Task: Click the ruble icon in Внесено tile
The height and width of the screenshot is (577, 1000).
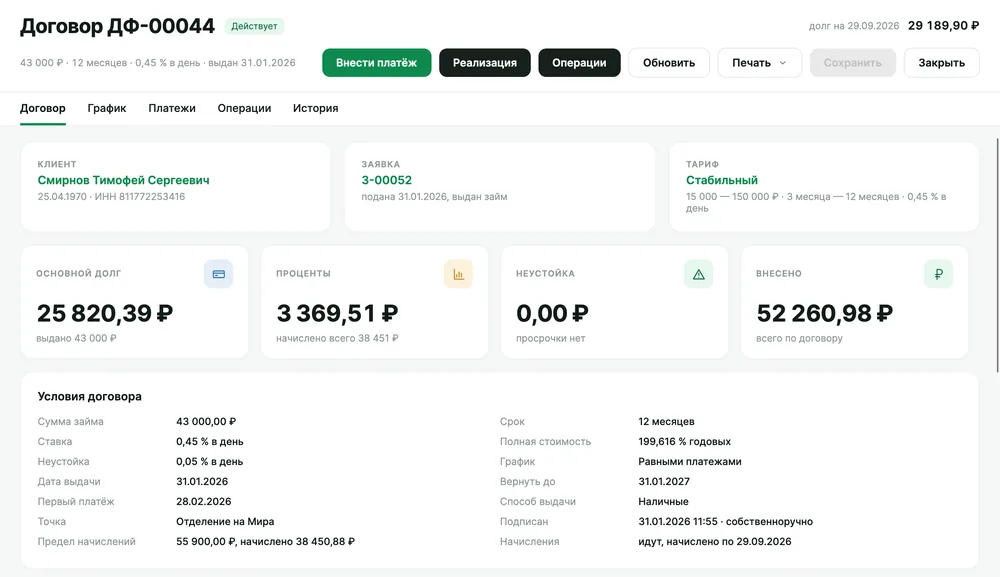Action: click(938, 274)
